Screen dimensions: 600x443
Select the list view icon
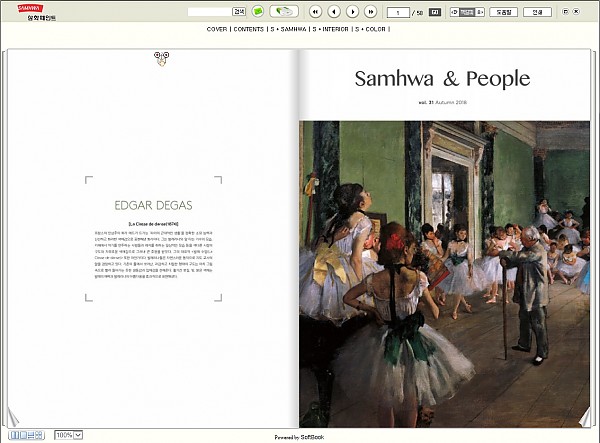(31, 435)
